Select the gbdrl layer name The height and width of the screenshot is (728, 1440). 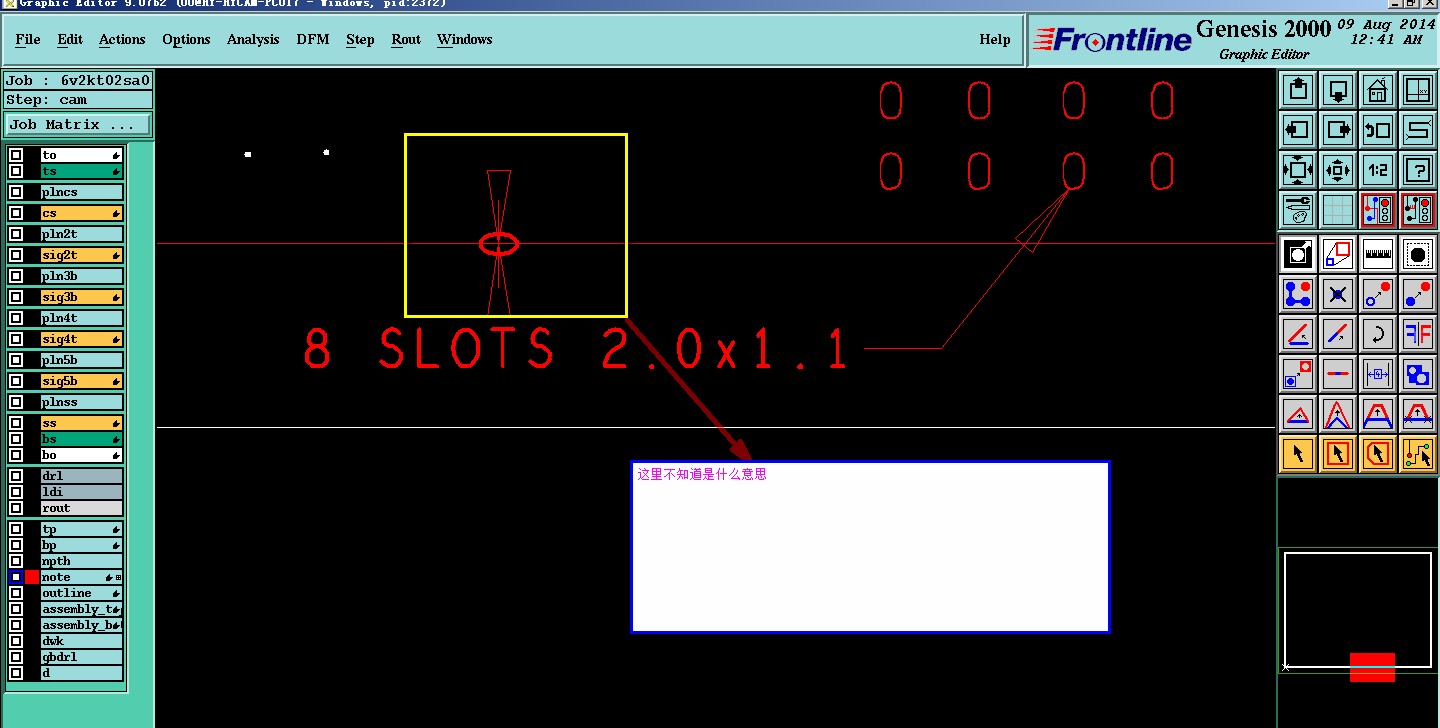click(82, 657)
